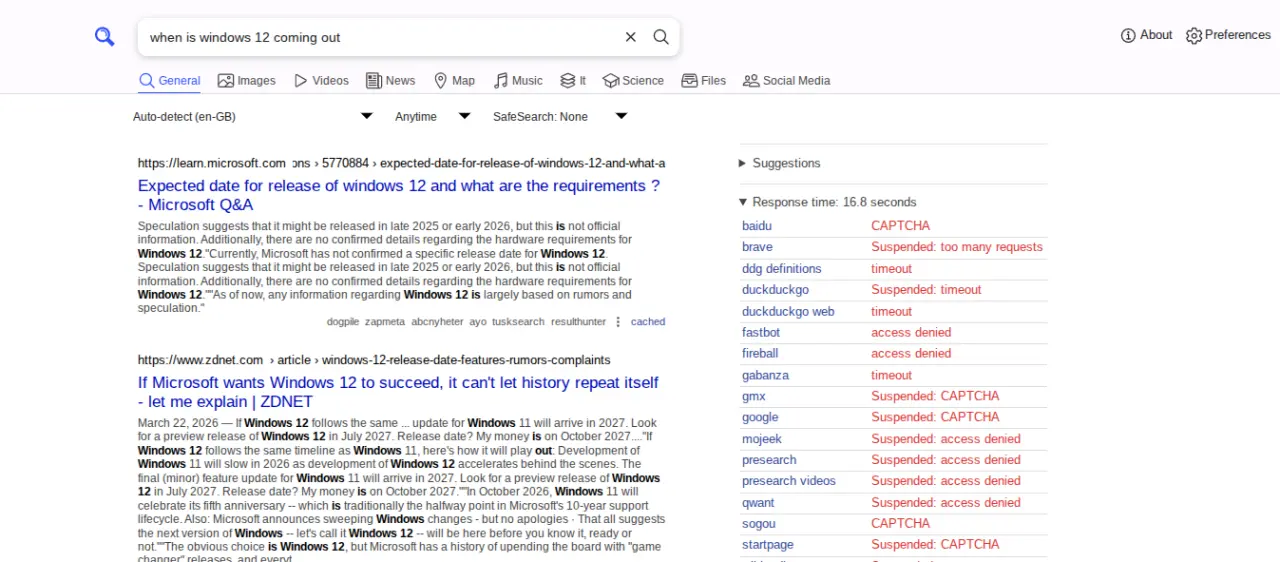Click the SearXNG magnifier logo
This screenshot has width=1280, height=562.
point(105,37)
